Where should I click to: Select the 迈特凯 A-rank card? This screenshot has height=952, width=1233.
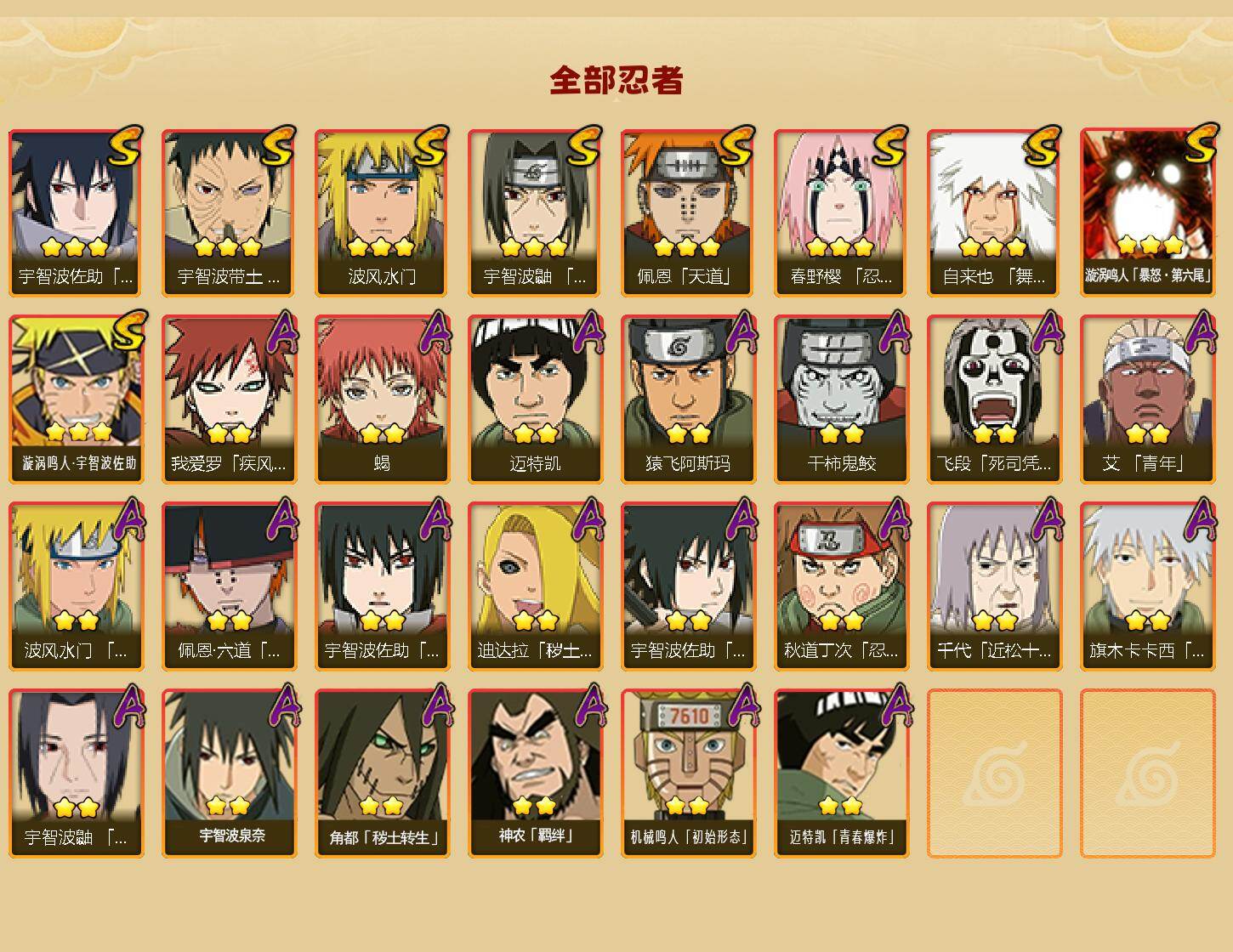tap(535, 399)
